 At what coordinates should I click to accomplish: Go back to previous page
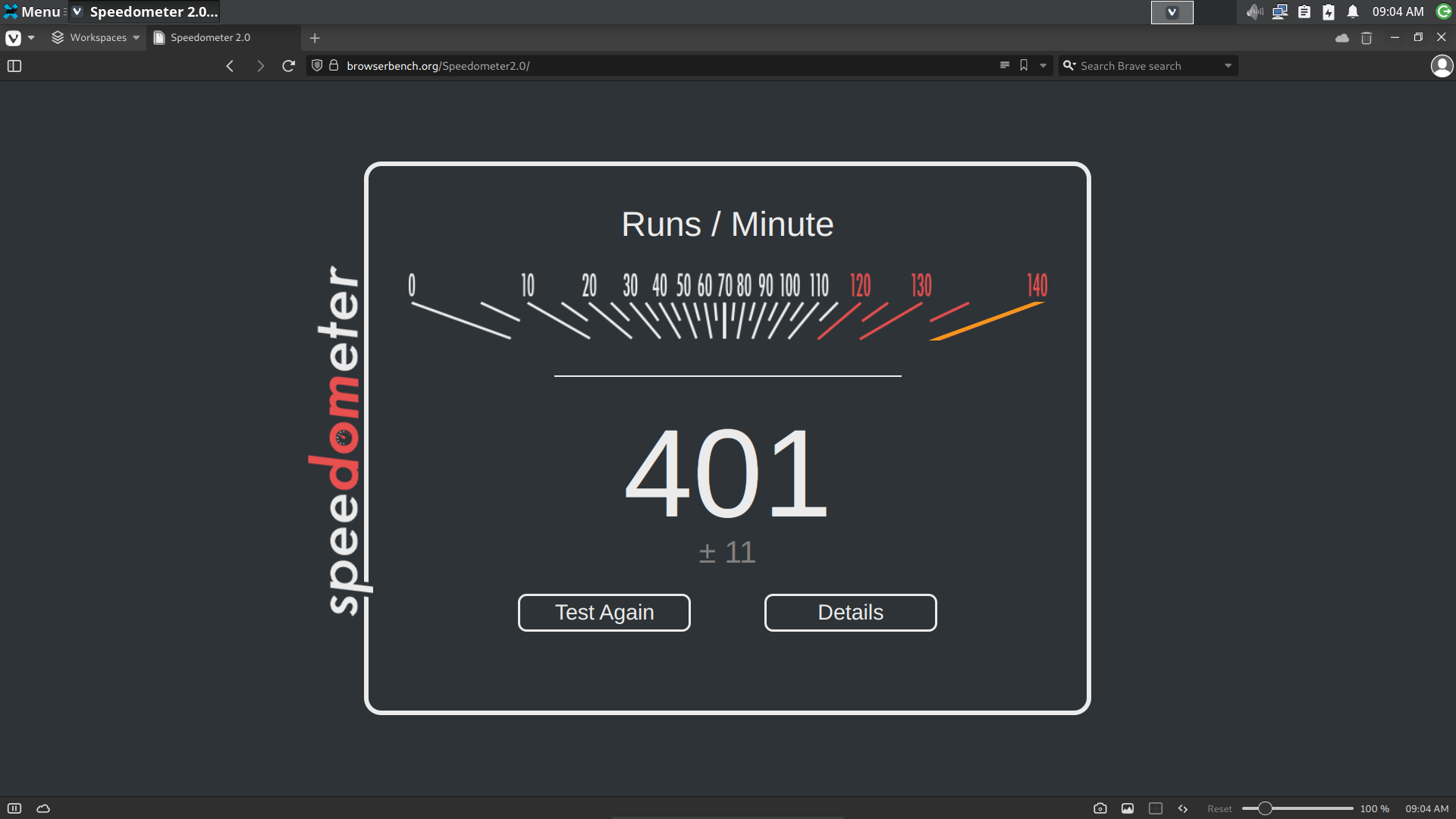tap(230, 66)
